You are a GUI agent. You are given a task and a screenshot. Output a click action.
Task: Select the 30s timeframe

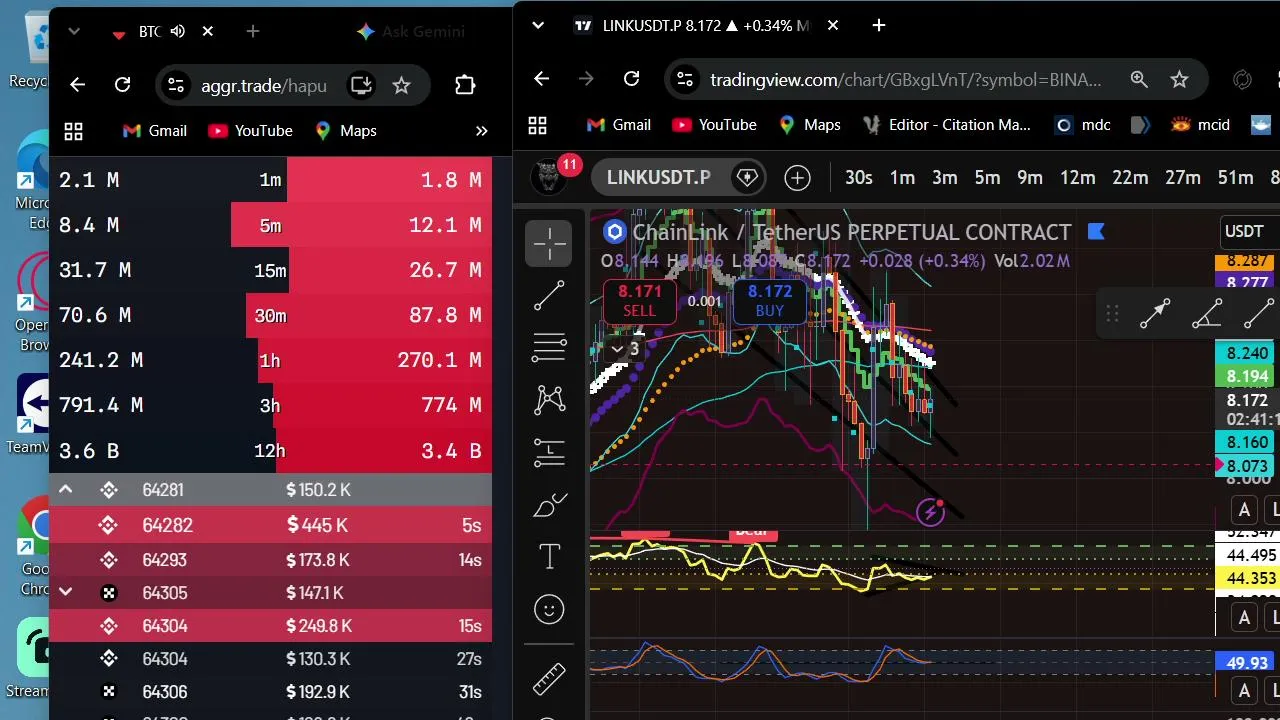[x=859, y=178]
